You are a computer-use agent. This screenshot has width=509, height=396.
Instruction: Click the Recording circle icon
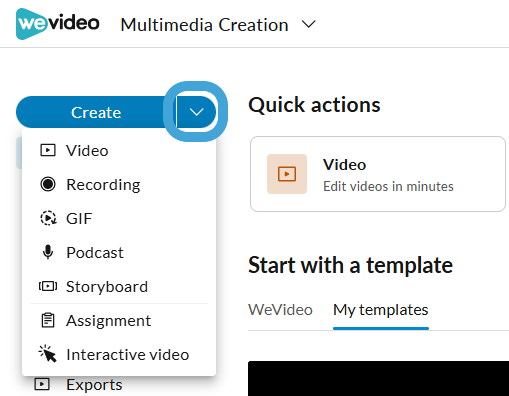tap(48, 184)
